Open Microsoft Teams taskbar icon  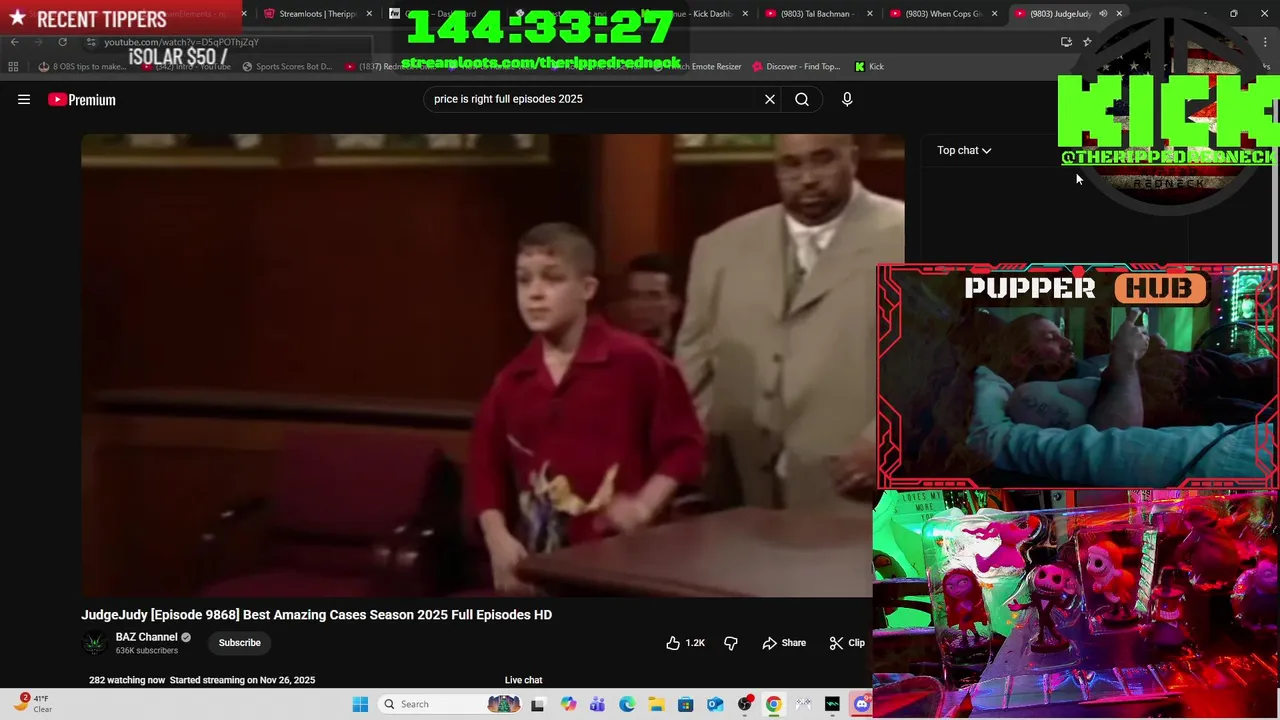pyautogui.click(x=597, y=704)
